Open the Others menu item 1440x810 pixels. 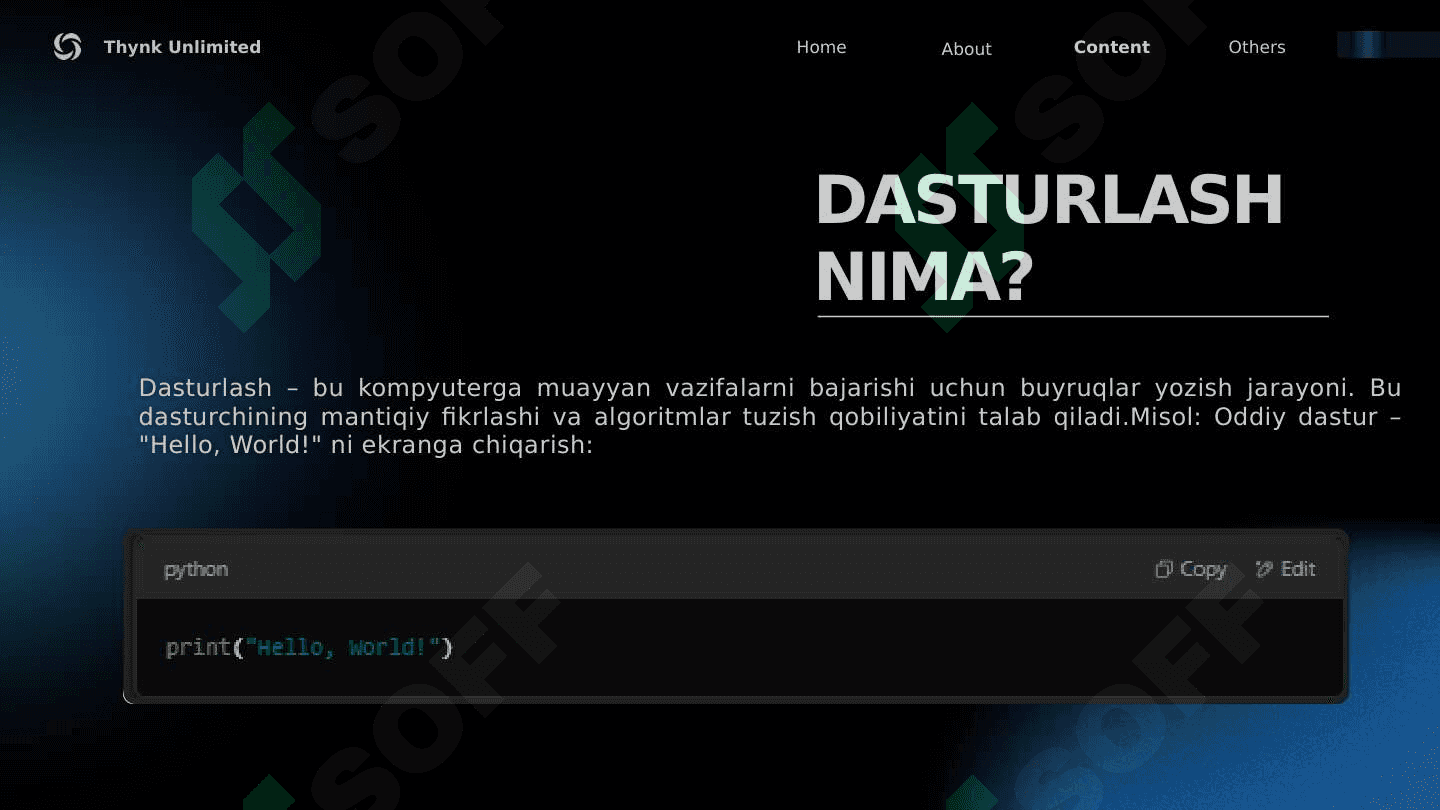pyautogui.click(x=1256, y=47)
